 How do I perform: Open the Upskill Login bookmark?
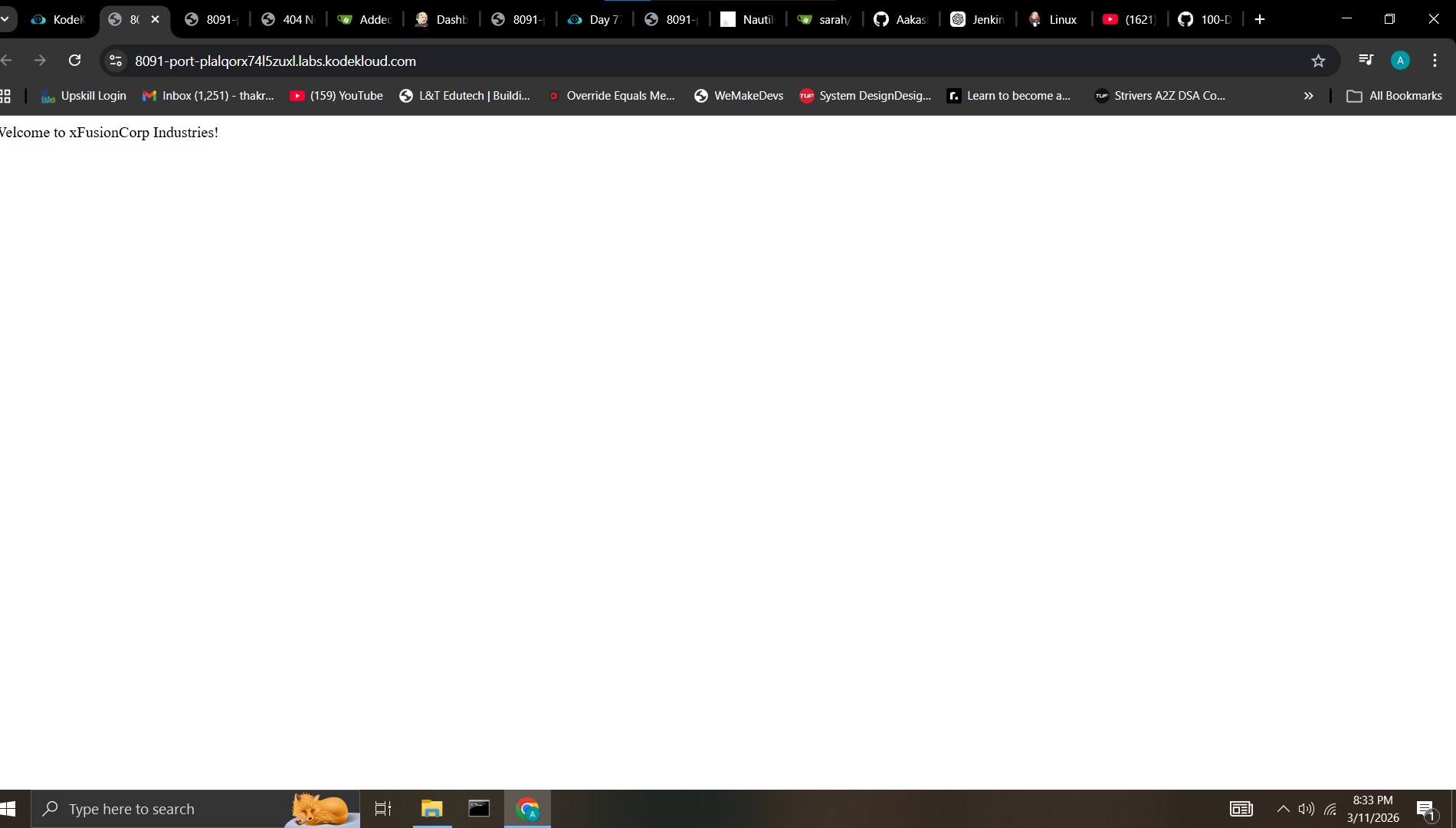(84, 96)
